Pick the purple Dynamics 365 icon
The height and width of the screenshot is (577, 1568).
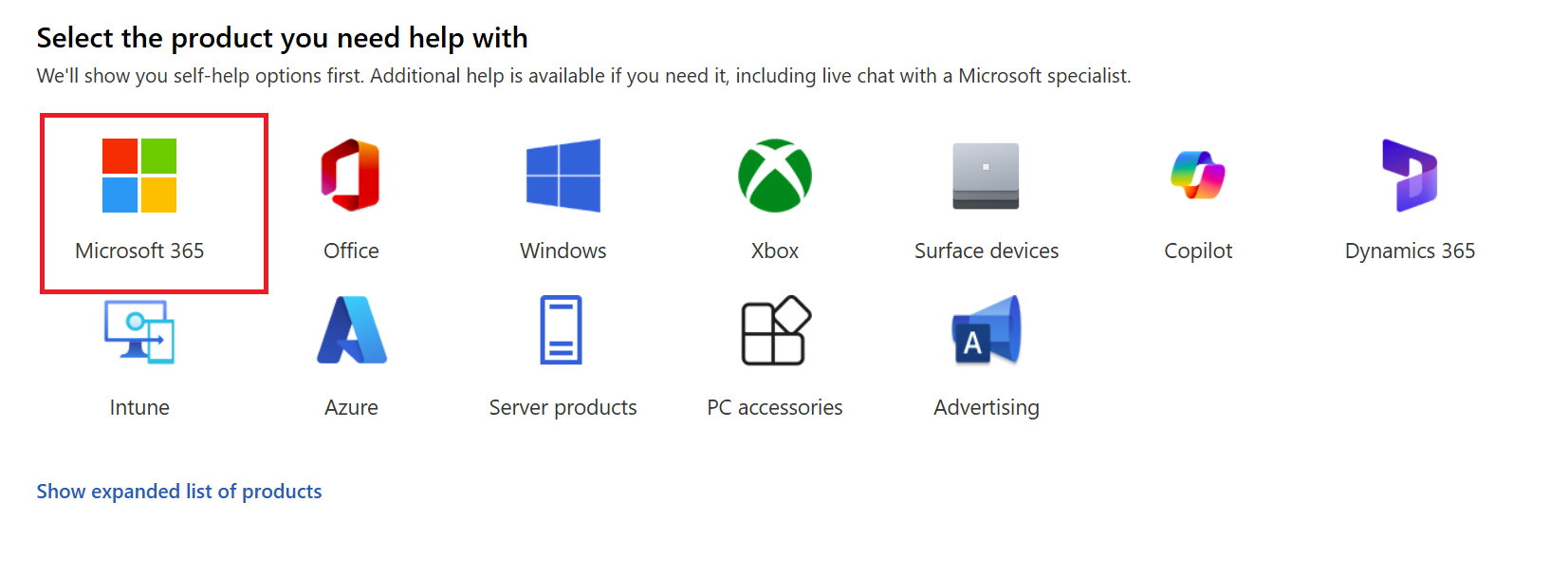click(1410, 176)
